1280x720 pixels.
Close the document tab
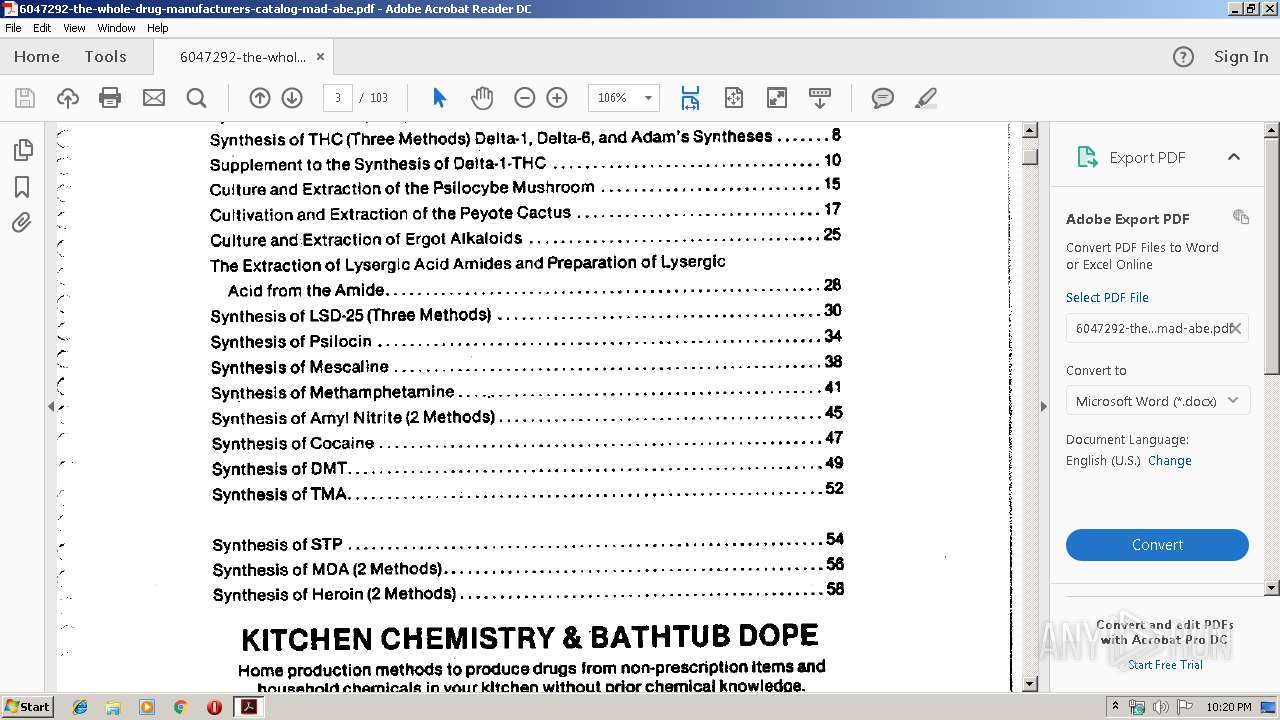click(x=320, y=57)
